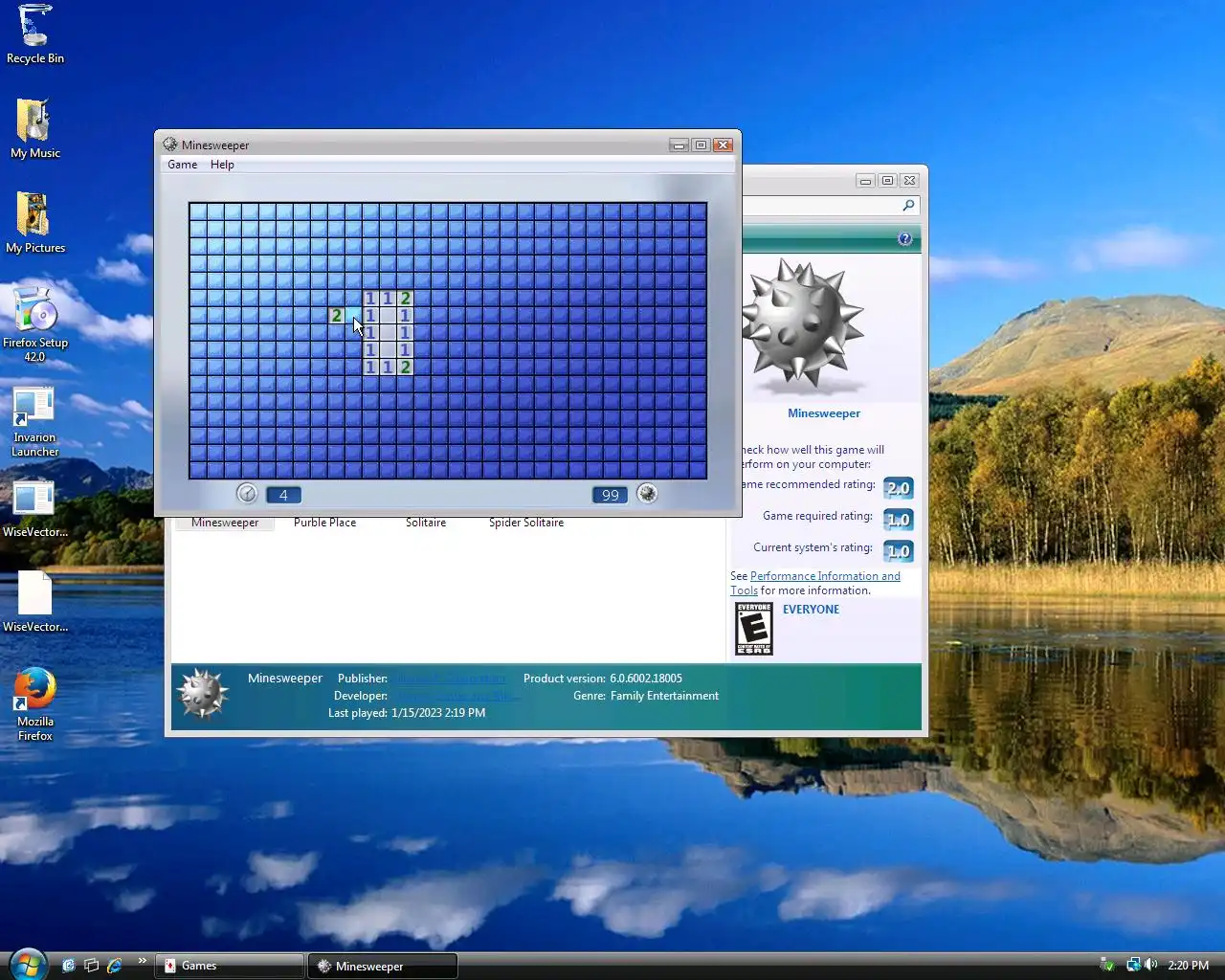Viewport: 1225px width, 980px height.
Task: Click the current system's rating 1.0 badge
Action: pyautogui.click(x=898, y=551)
